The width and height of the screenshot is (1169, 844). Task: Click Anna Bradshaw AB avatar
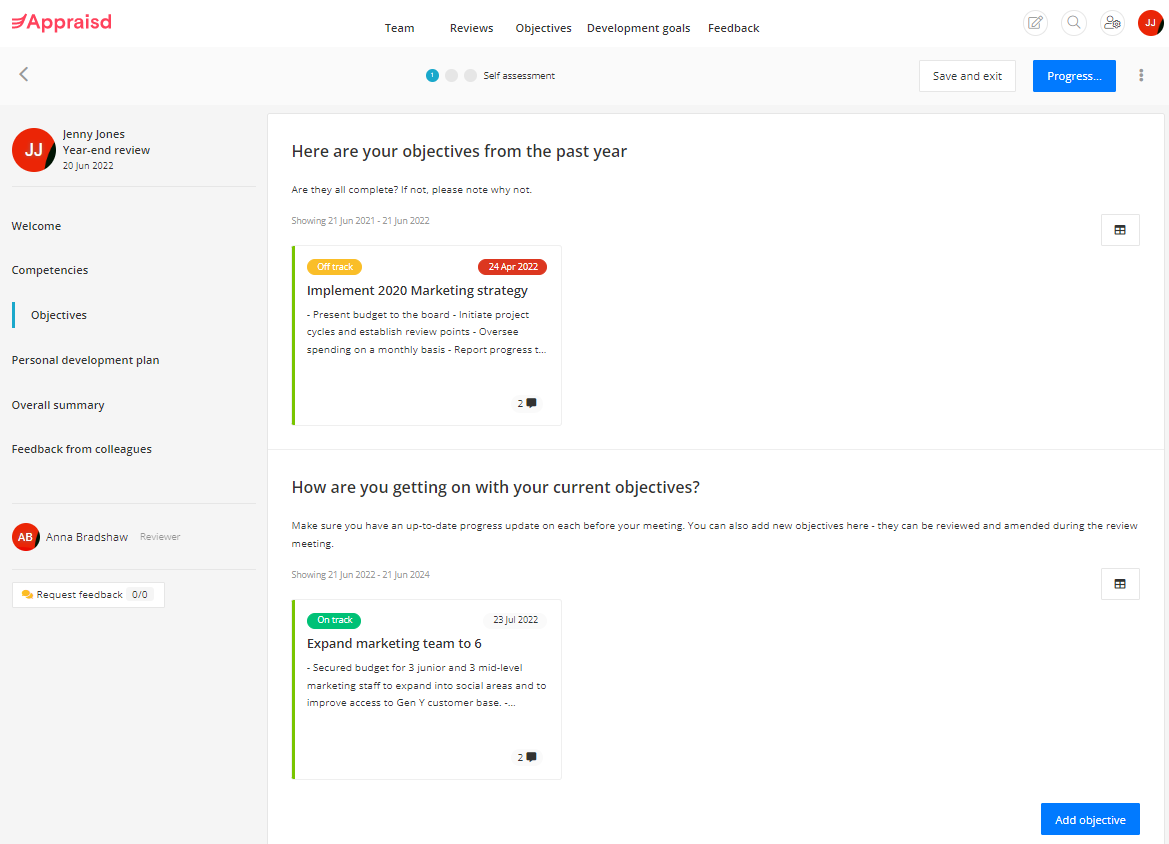click(x=25, y=537)
